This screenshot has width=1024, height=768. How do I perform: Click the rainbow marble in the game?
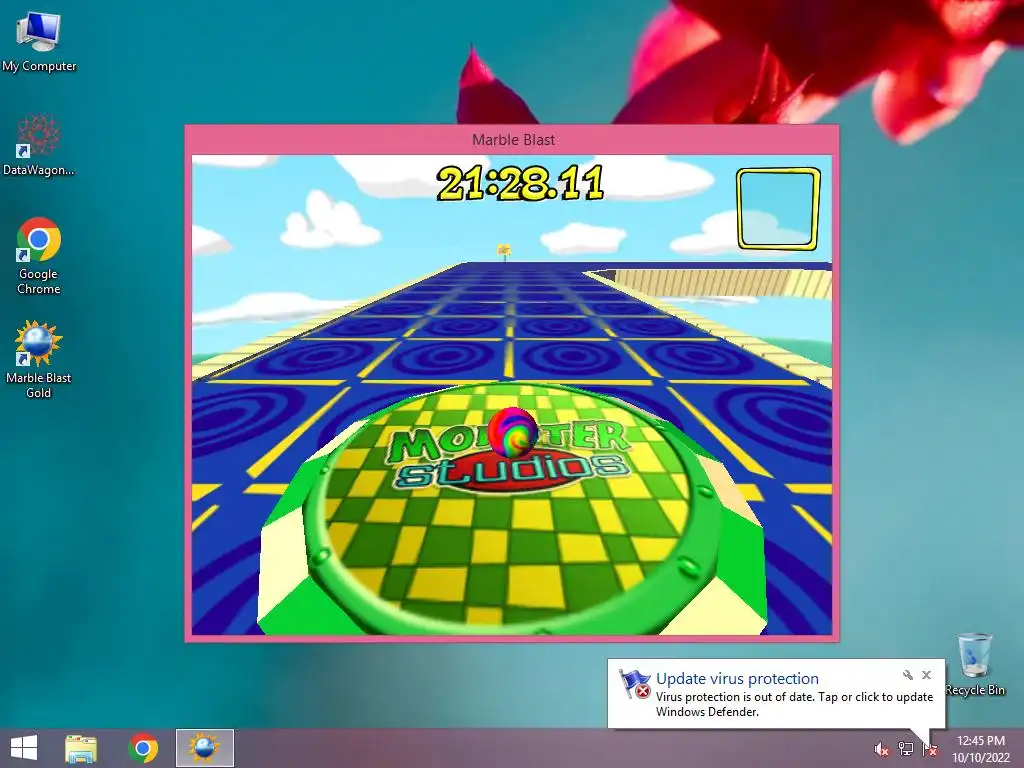coord(512,432)
